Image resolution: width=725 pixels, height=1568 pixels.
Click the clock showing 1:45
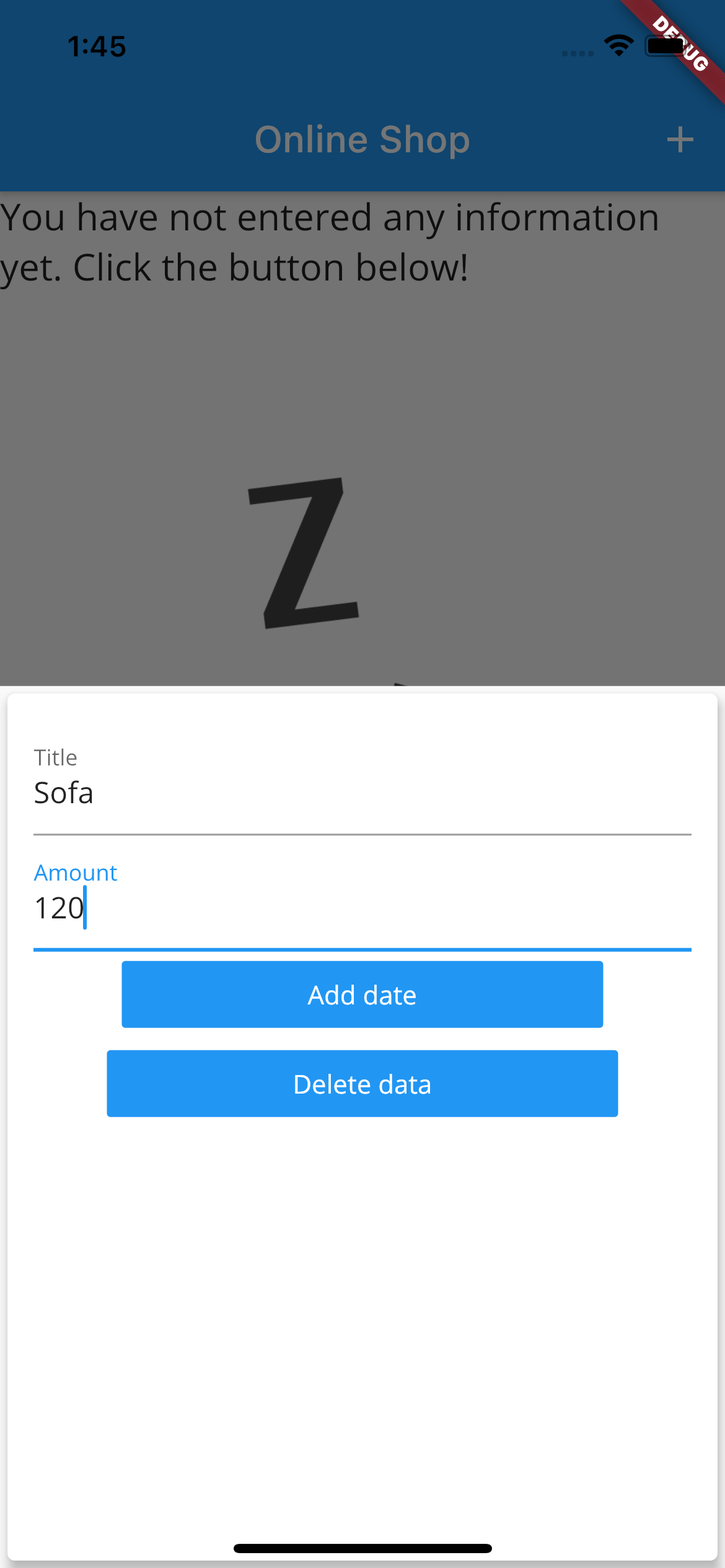pyautogui.click(x=96, y=46)
